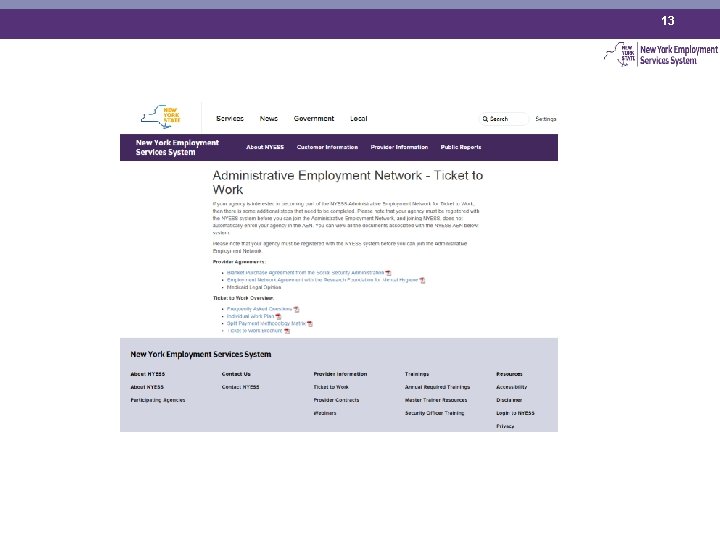The image size is (720, 540).
Task: Open Split Payment Methodology Matrix link
Action: pos(266,324)
